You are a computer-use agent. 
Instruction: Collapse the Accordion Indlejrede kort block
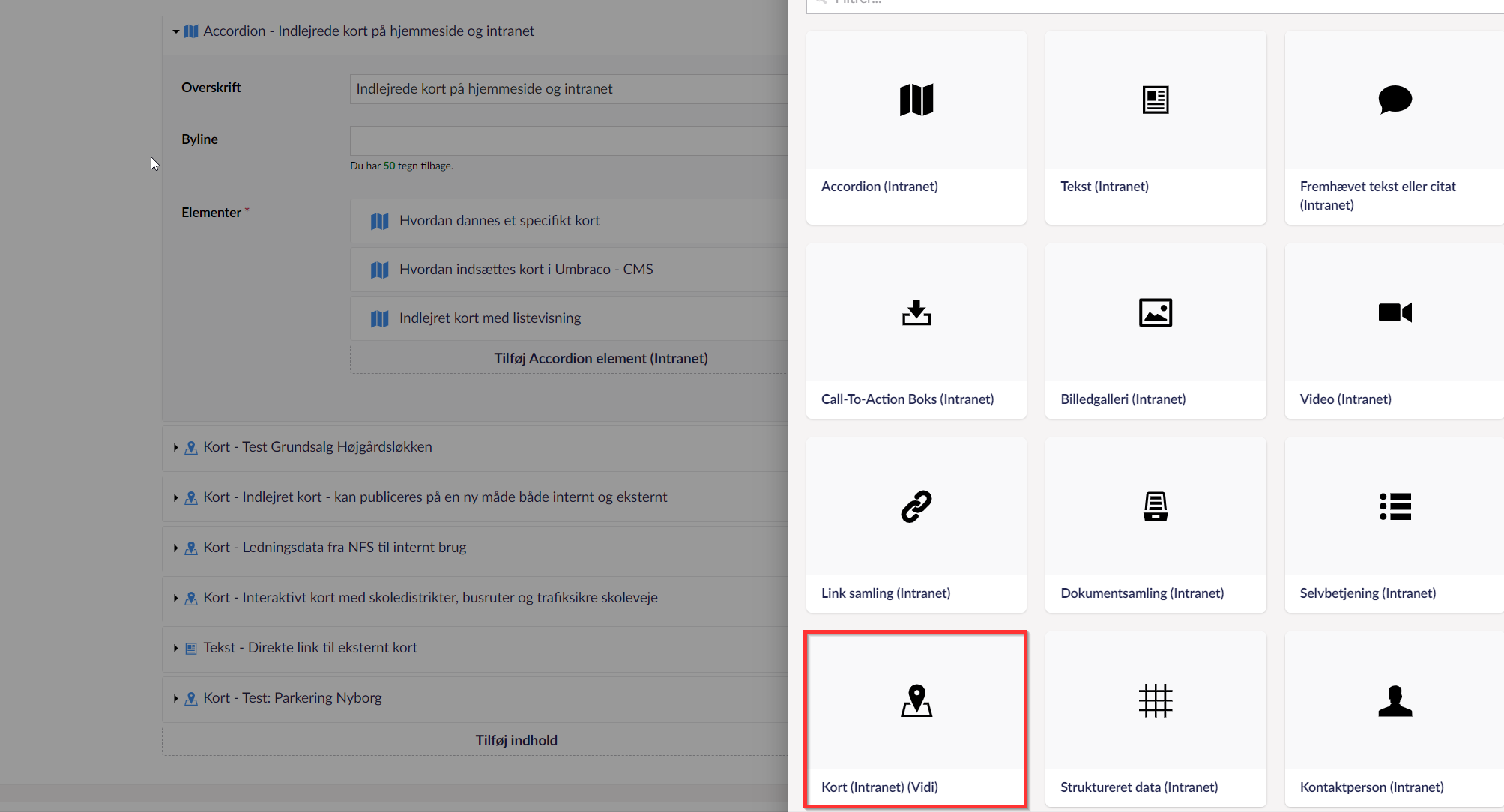(176, 31)
